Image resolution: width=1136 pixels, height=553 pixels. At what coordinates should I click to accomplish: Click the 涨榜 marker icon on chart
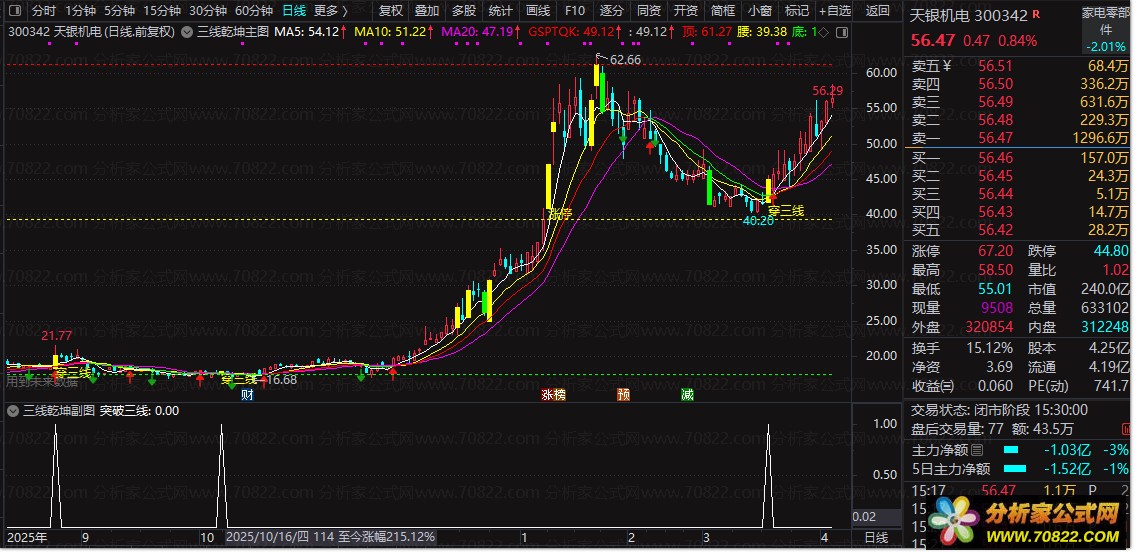(553, 395)
